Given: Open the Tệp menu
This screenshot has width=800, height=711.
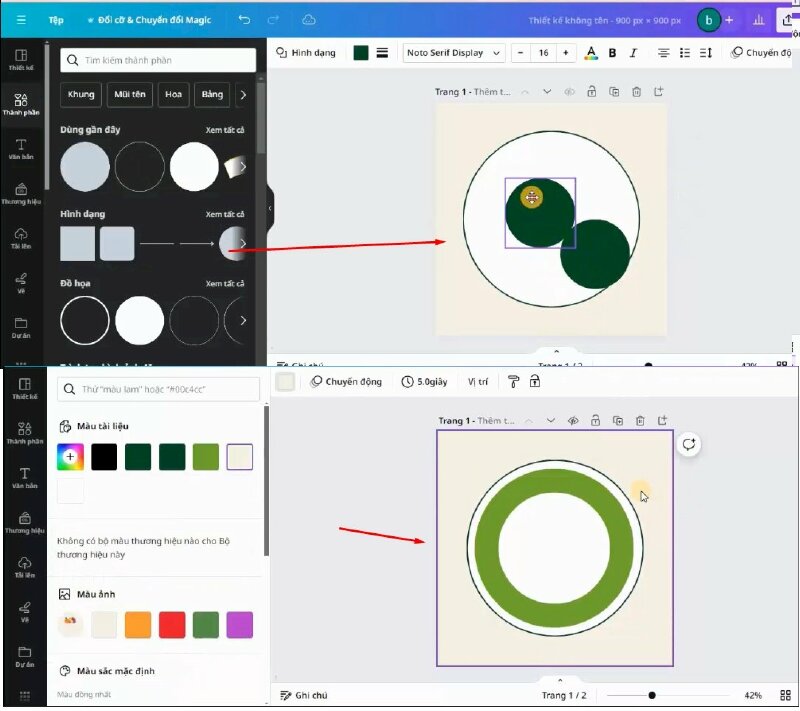Looking at the screenshot, I should click(x=56, y=20).
